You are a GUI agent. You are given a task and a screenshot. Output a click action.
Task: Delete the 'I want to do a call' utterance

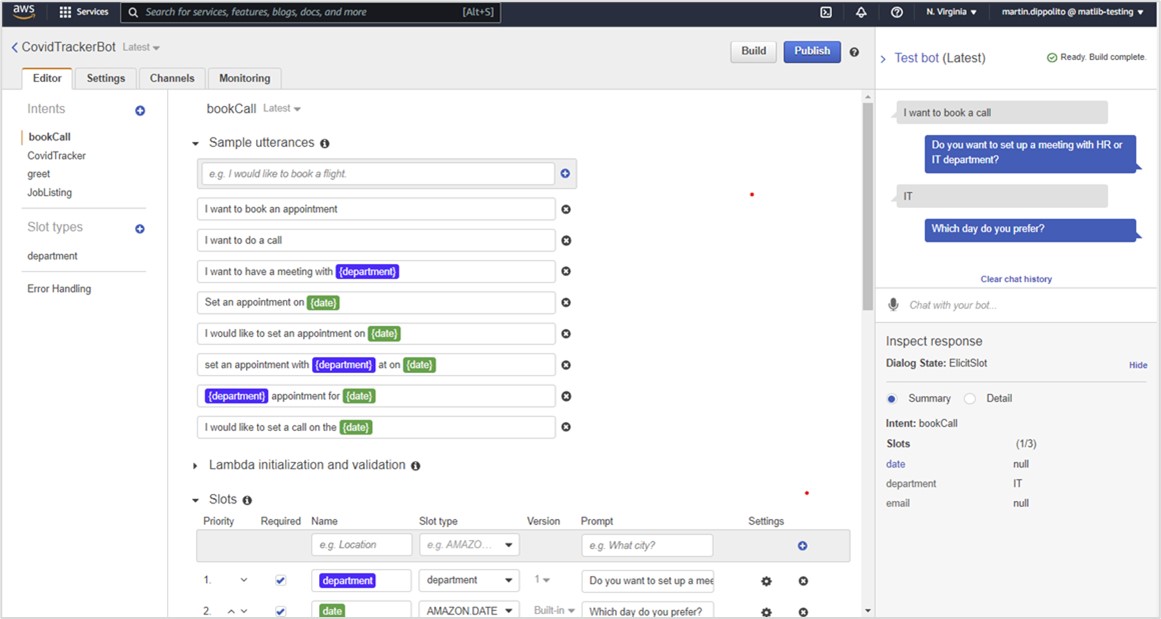tap(566, 240)
